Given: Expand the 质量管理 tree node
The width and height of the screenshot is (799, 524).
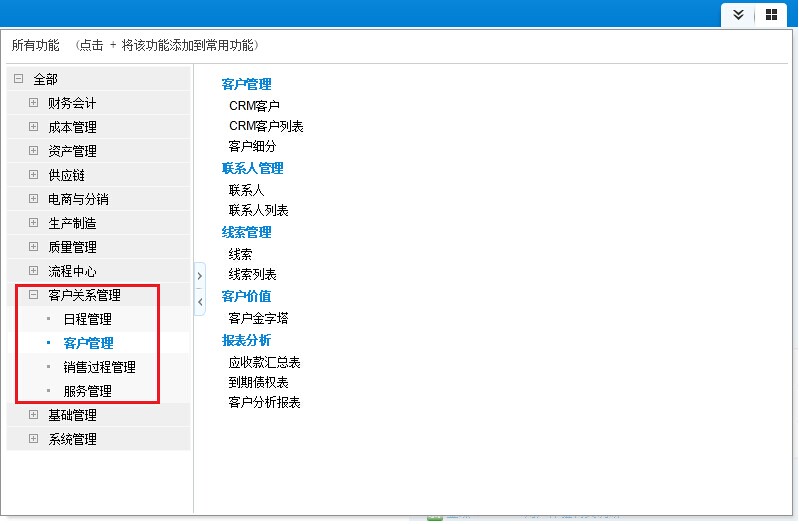Looking at the screenshot, I should [34, 246].
